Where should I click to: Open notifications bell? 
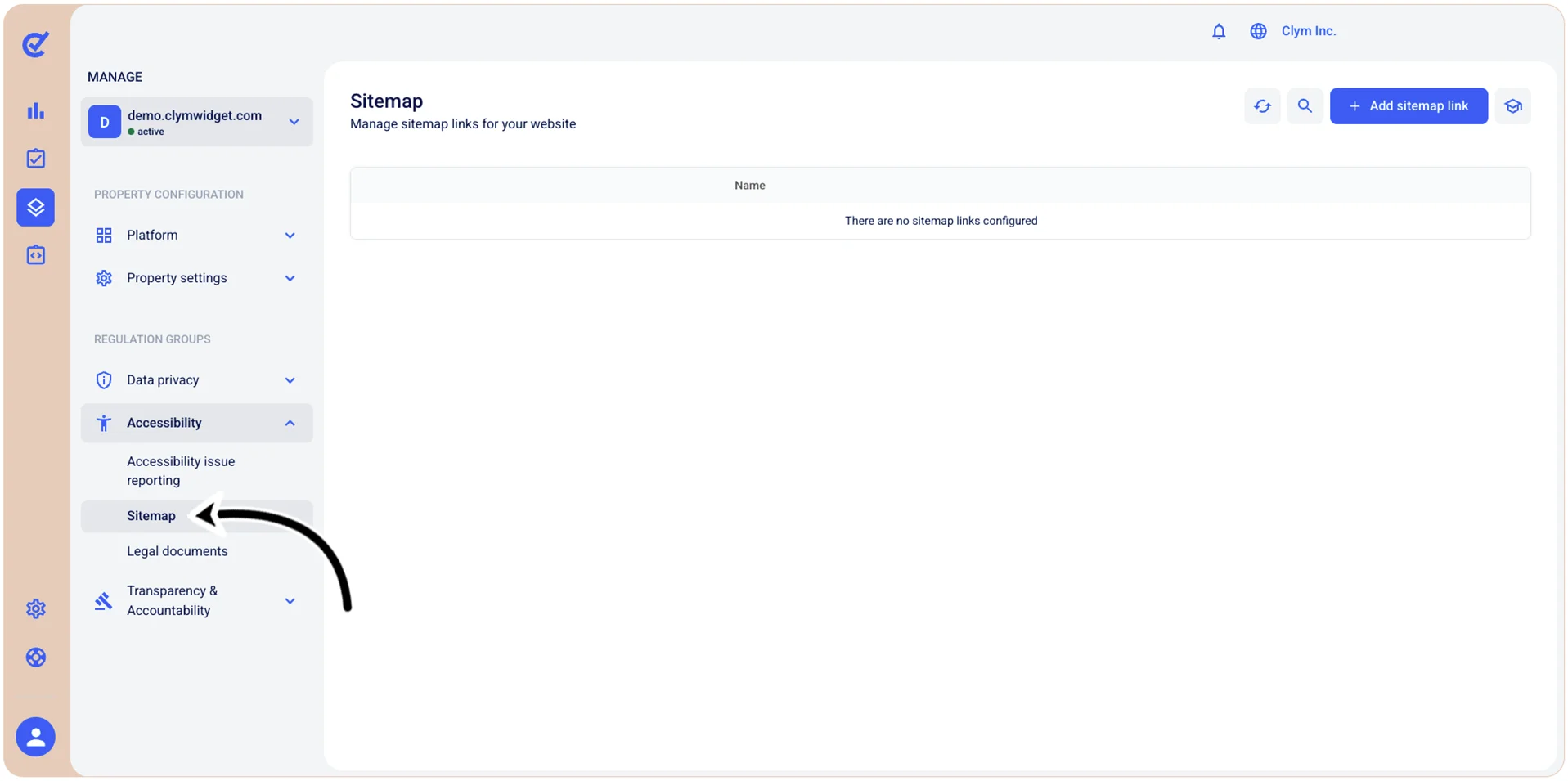pyautogui.click(x=1218, y=31)
